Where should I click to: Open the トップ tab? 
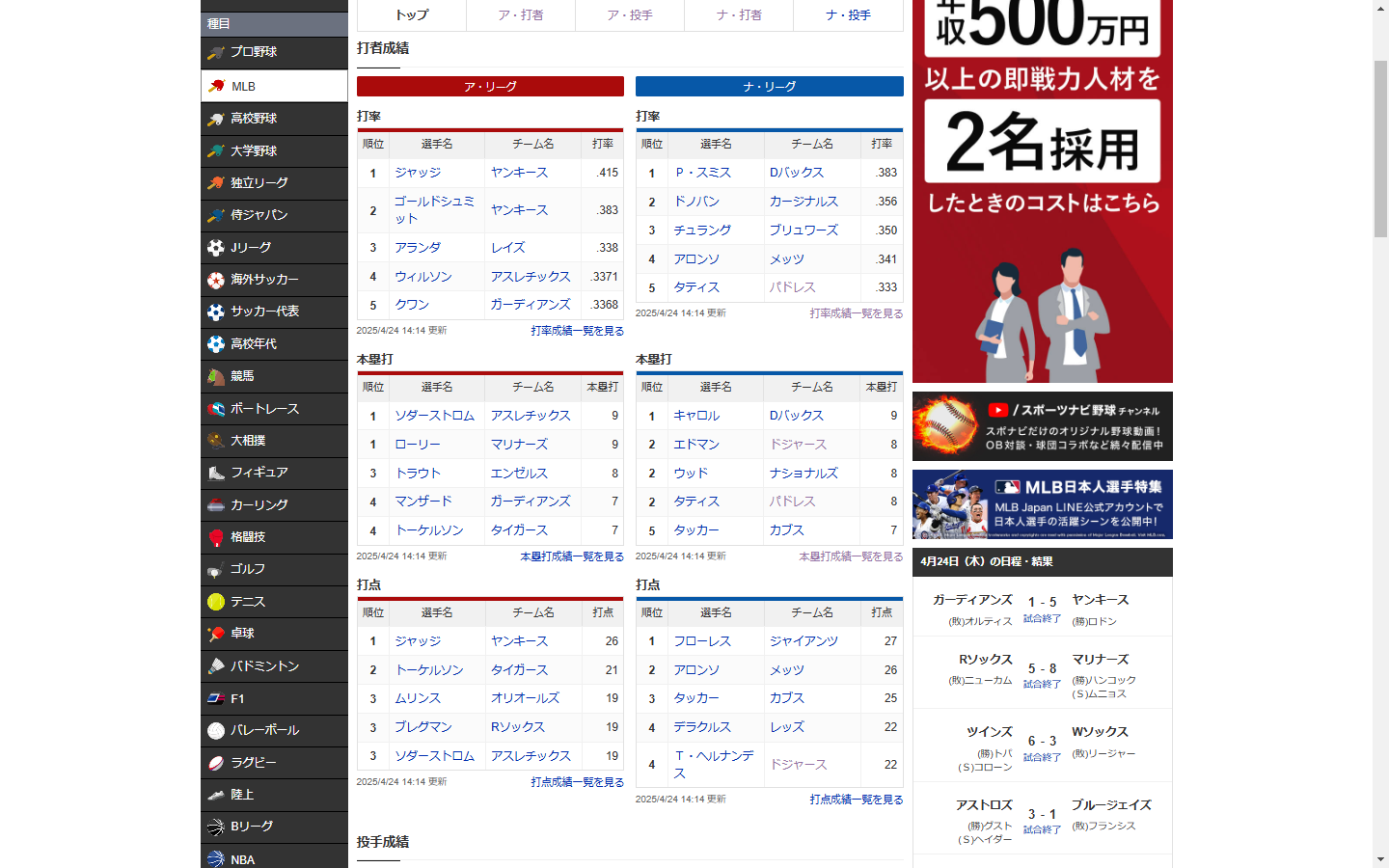(412, 15)
